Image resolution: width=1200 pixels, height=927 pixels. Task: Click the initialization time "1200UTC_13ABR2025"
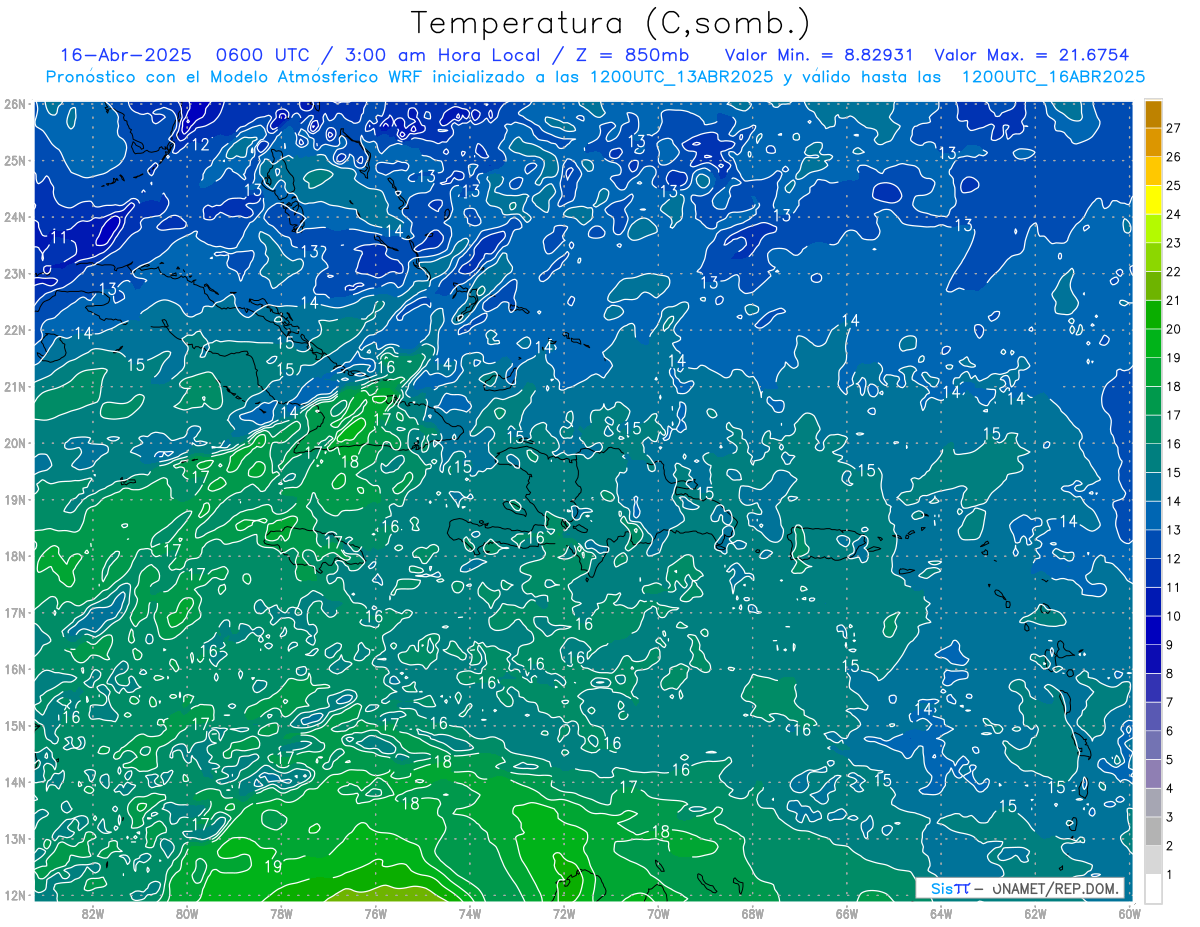click(680, 77)
